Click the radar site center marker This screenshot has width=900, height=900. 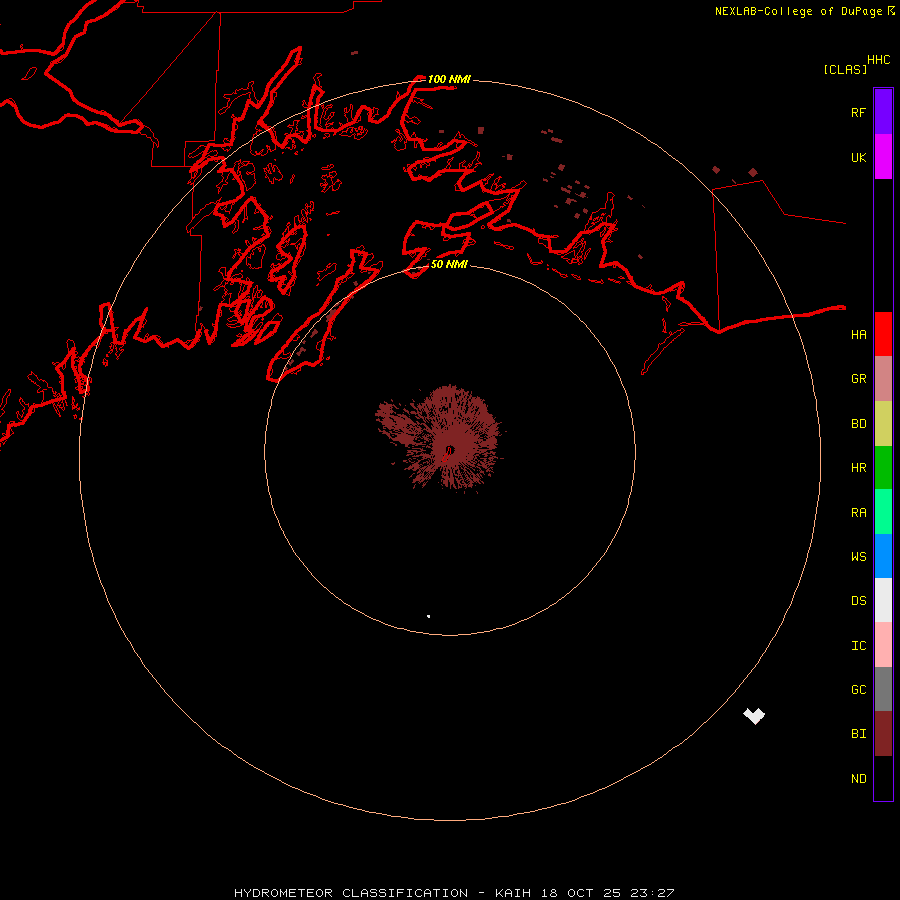(450, 449)
